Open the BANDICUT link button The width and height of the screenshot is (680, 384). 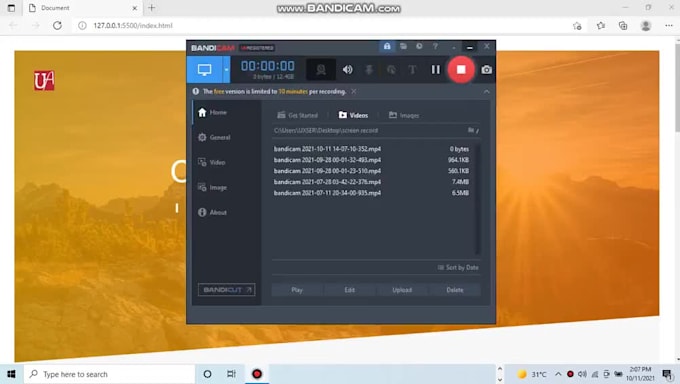[x=226, y=289]
